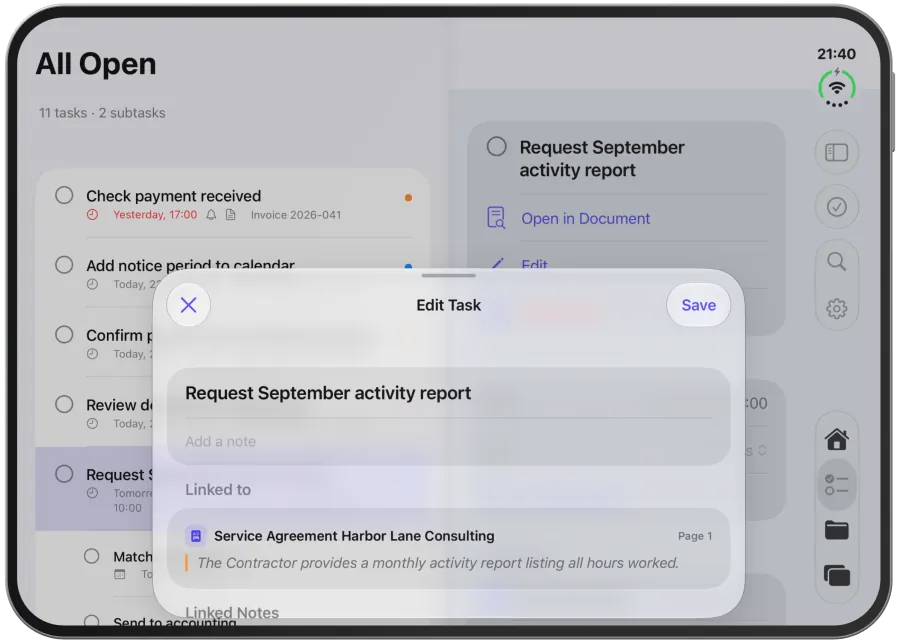
Task: Grab the sheet handle at top of Edit Task
Action: (448, 276)
